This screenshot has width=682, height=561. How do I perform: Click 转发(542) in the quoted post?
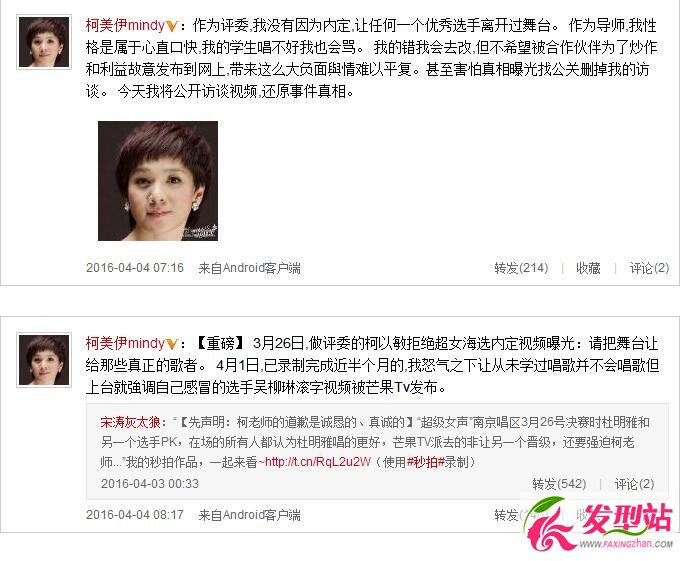point(559,484)
